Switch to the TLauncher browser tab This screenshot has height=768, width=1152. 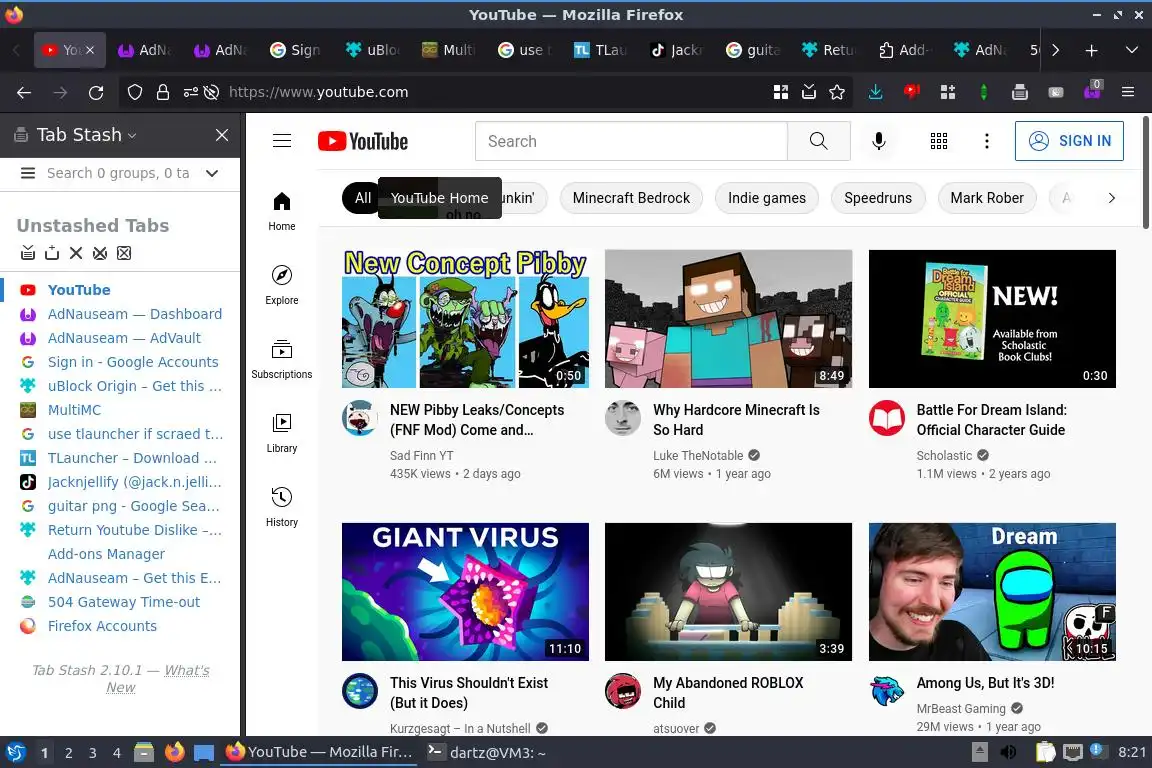600,51
